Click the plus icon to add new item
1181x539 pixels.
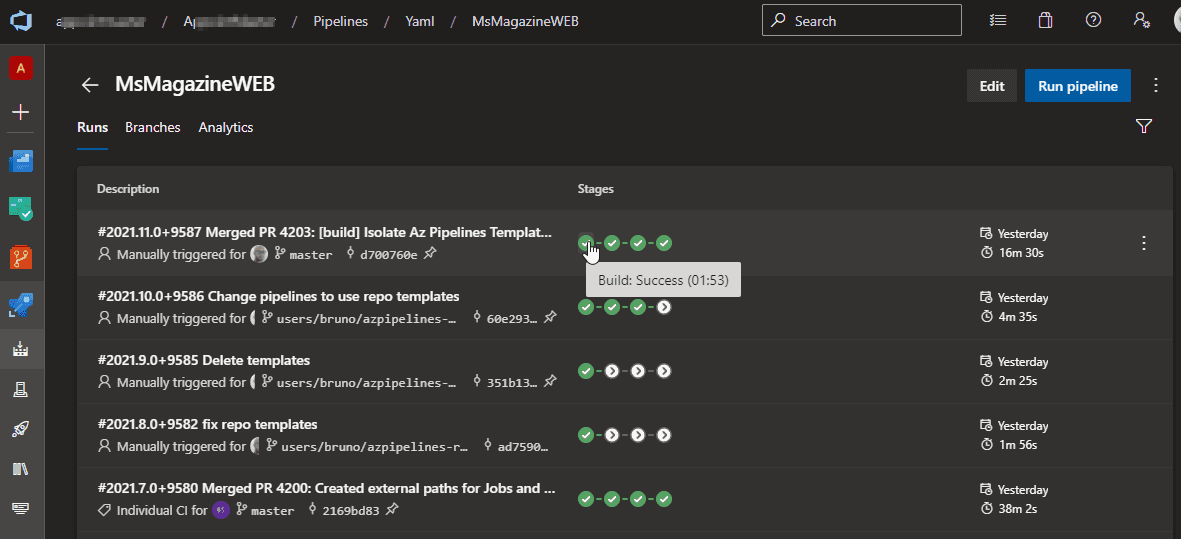[21, 112]
